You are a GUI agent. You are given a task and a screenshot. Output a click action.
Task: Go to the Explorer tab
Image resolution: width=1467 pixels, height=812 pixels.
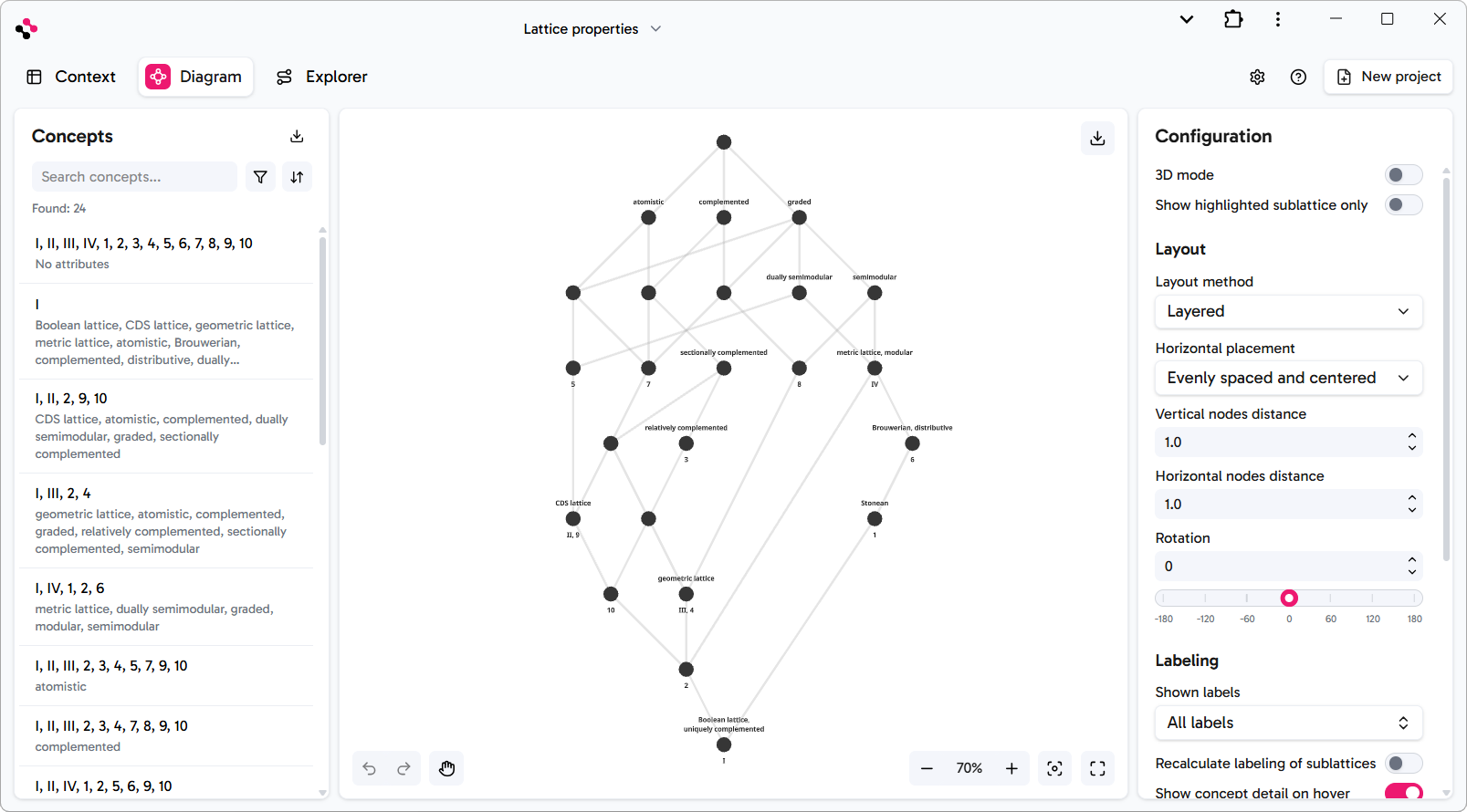coord(322,77)
